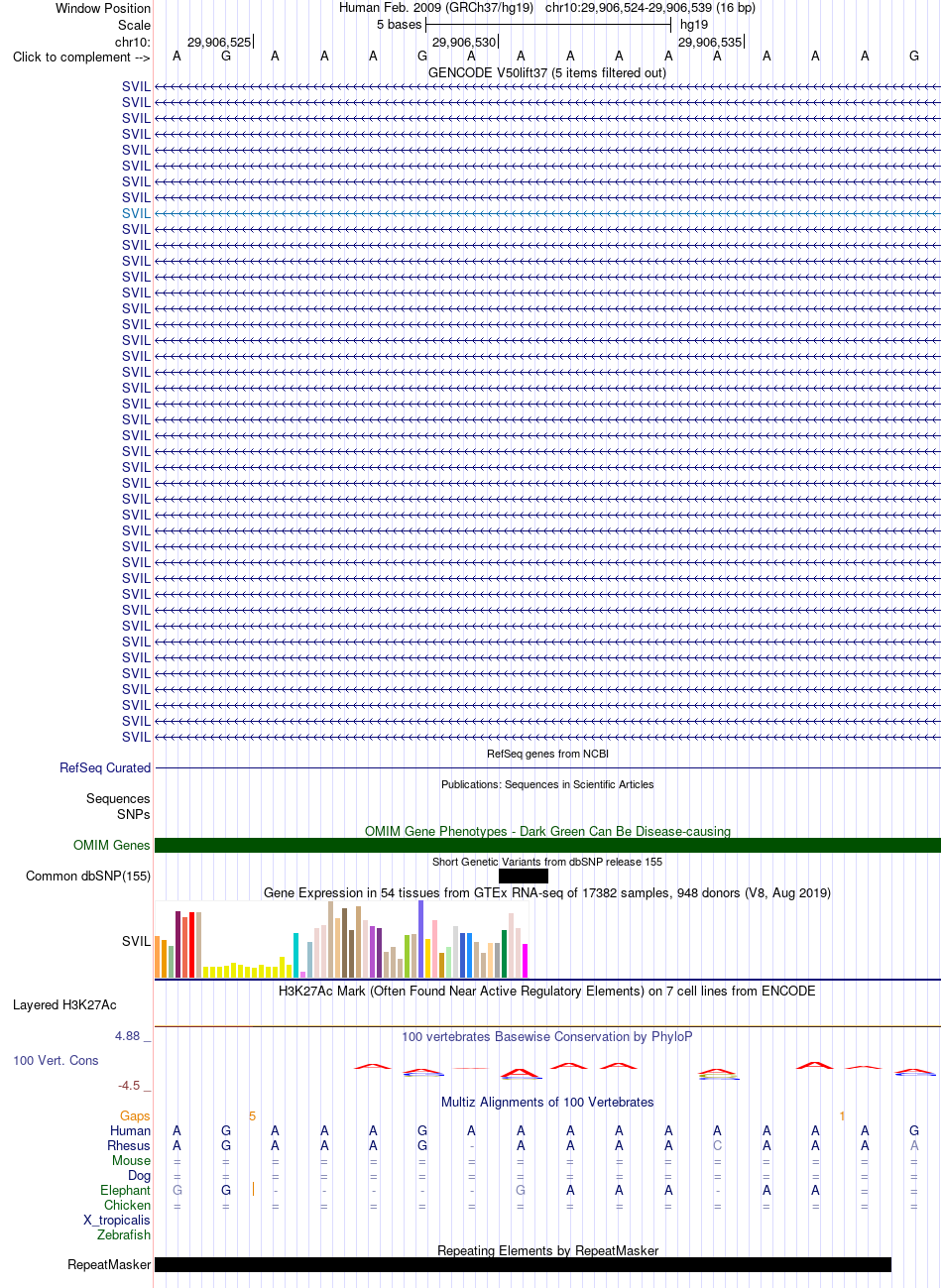Open 'Short Genetic Variants from dbSNP release 155'
Image resolution: width=942 pixels, height=1288 pixels.
click(x=547, y=862)
